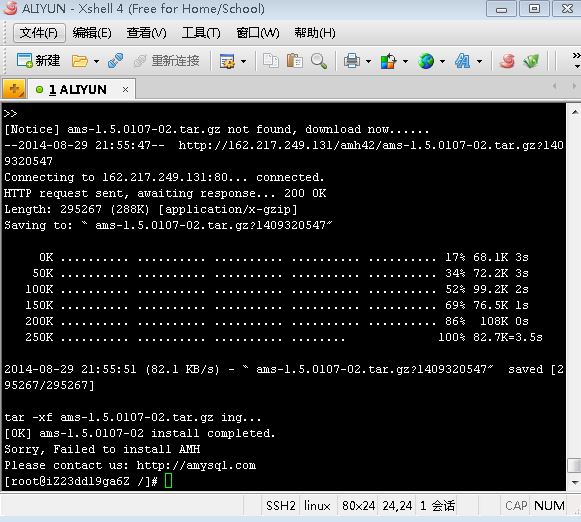Expand the dropdown arrow beside folder icon

(96, 61)
